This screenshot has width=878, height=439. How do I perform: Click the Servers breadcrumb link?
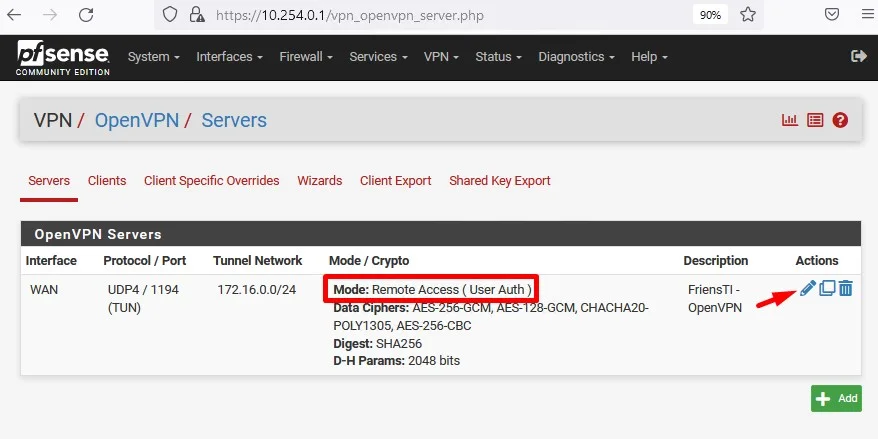click(234, 120)
